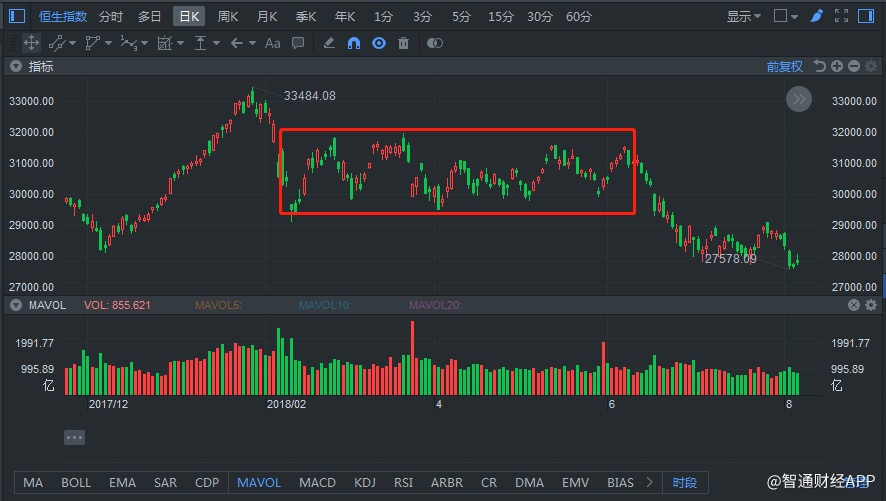
Task: Click the blue paintbrush drawing icon
Action: (817, 16)
